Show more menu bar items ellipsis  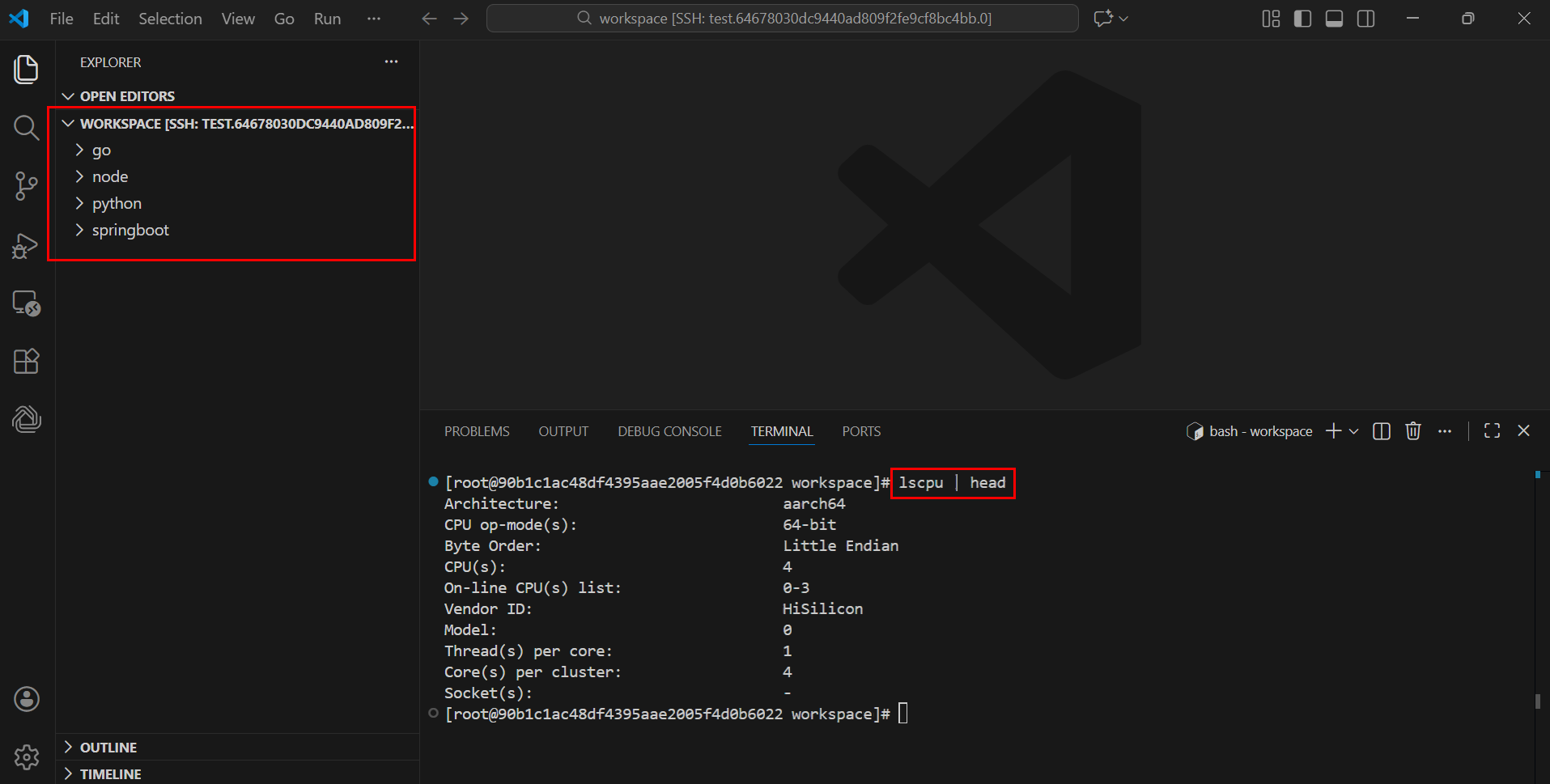tap(374, 19)
